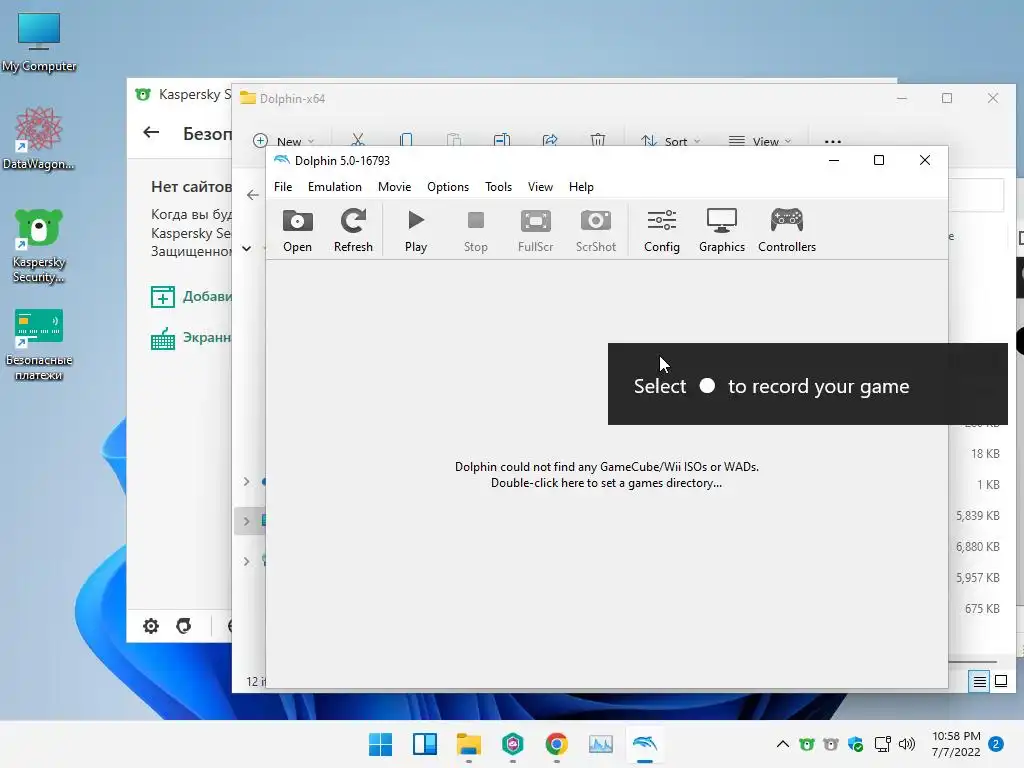Open Dolphin Config settings
The height and width of the screenshot is (768, 1024).
662,231
